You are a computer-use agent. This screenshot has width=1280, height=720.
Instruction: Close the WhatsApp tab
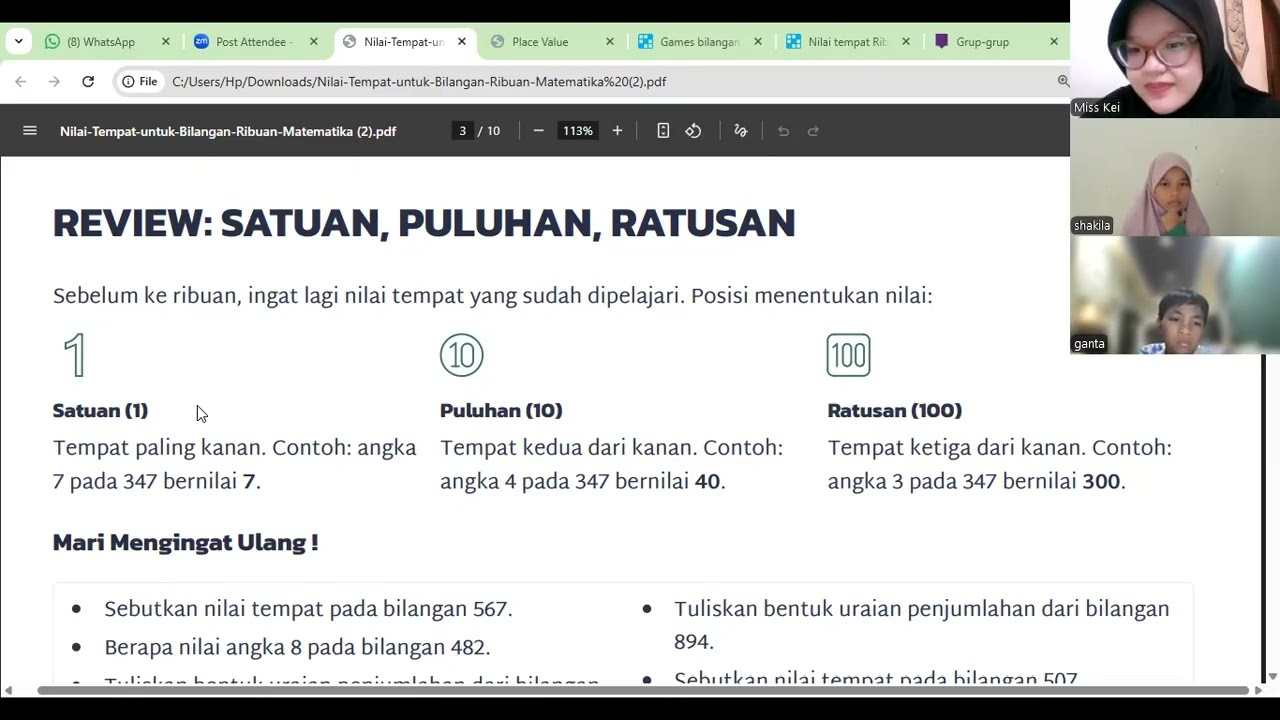point(166,42)
